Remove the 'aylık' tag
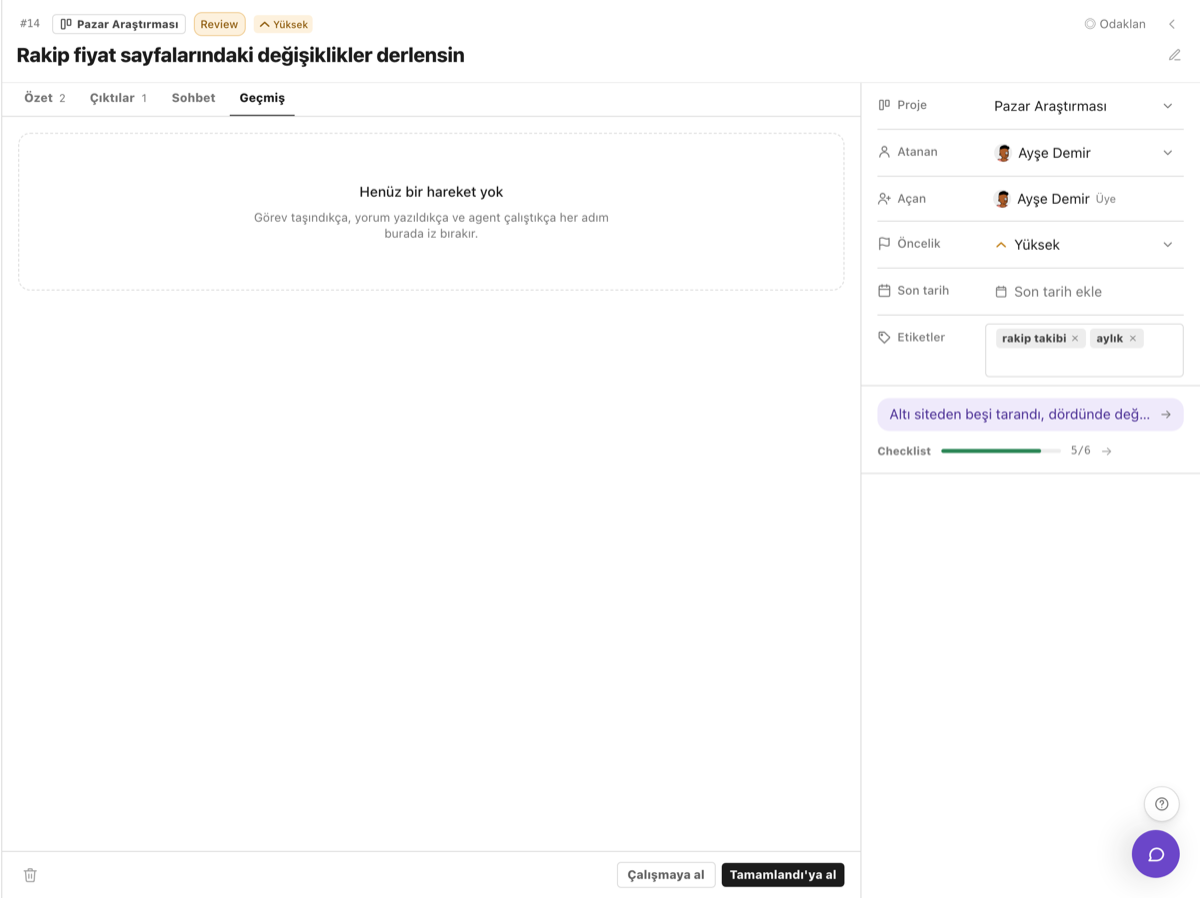This screenshot has width=1200, height=898. [1133, 338]
